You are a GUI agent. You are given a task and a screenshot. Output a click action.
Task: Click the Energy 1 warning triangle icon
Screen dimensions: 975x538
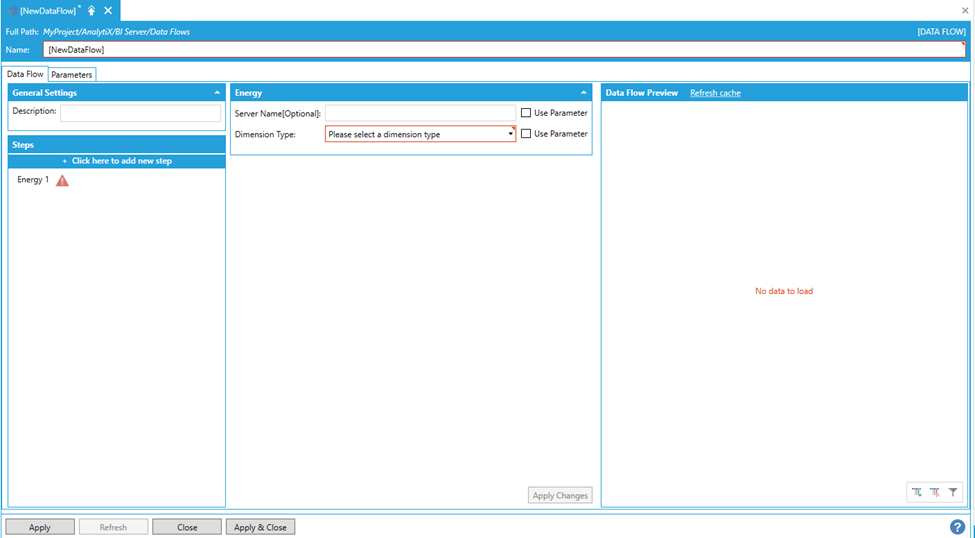point(62,180)
